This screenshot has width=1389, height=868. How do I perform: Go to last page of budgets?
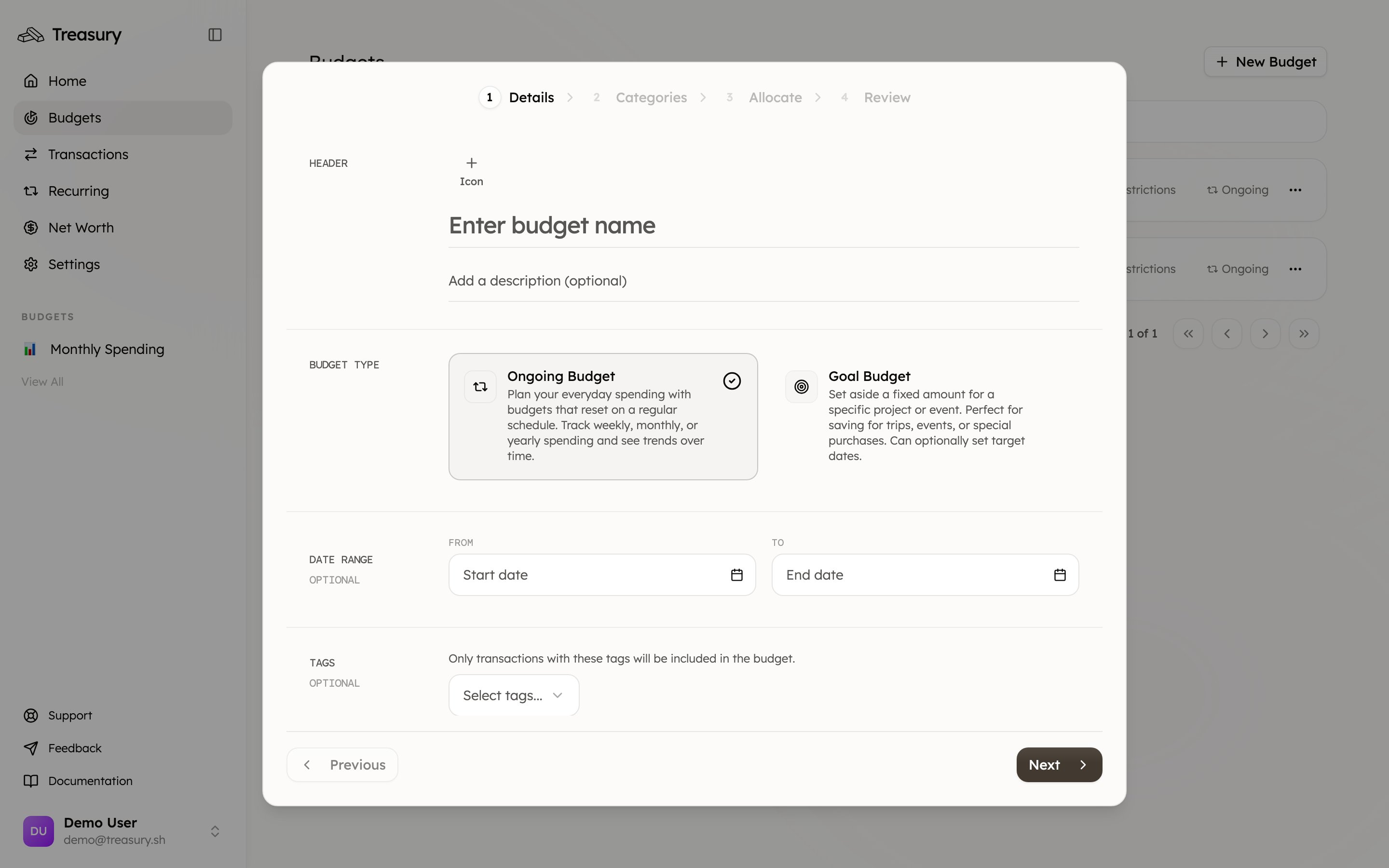[1304, 334]
